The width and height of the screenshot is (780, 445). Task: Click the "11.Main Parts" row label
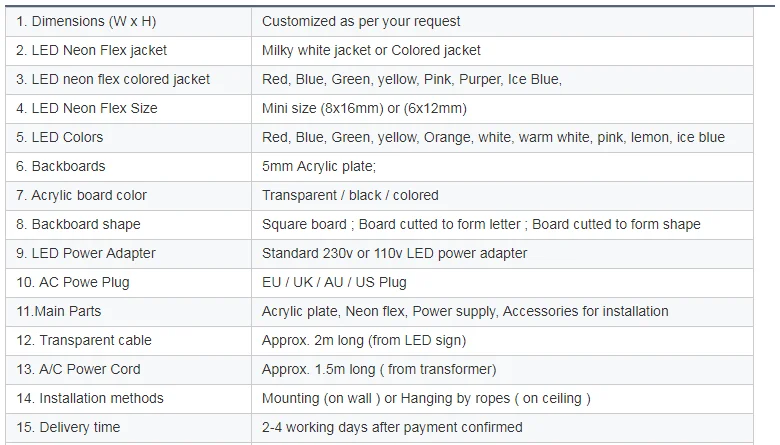tap(58, 311)
